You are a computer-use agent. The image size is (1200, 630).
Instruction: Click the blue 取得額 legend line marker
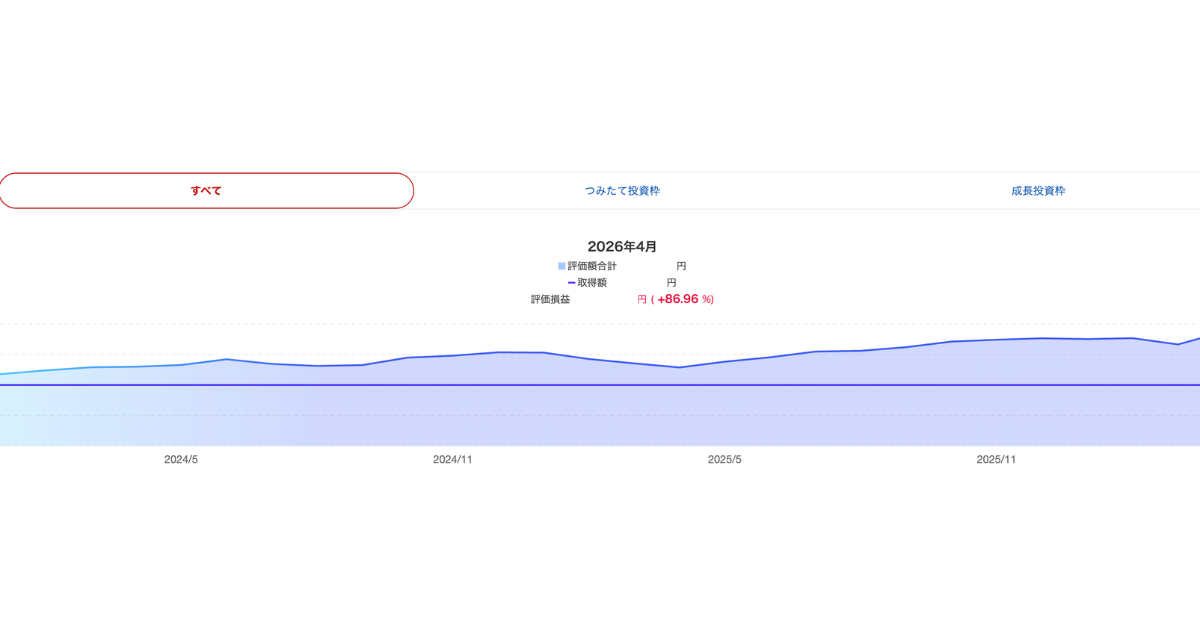pyautogui.click(x=572, y=283)
